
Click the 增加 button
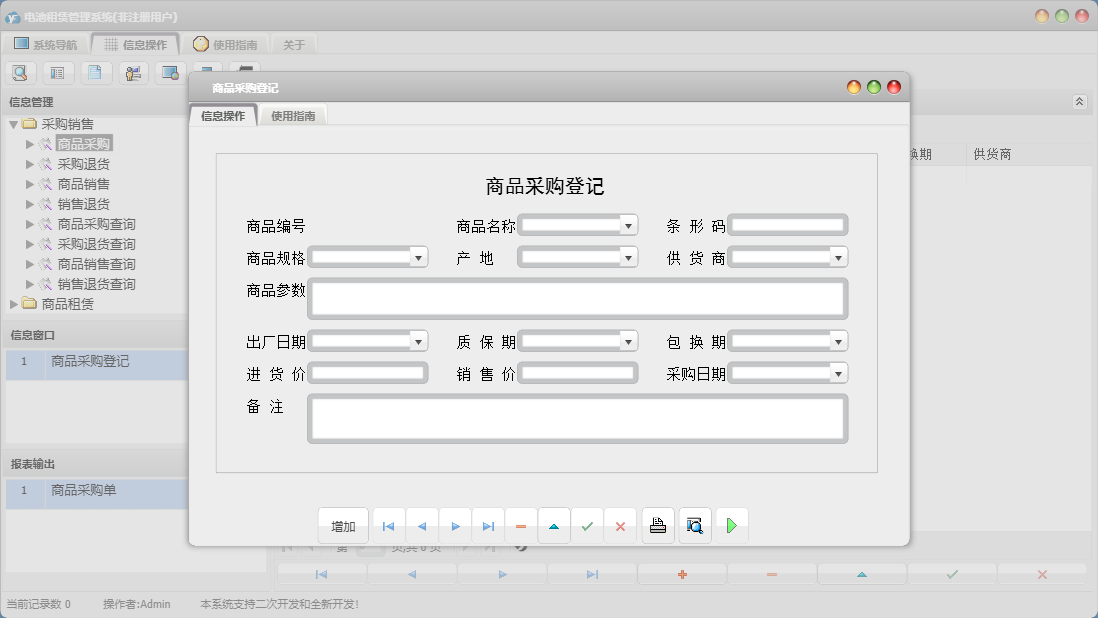[x=343, y=526]
